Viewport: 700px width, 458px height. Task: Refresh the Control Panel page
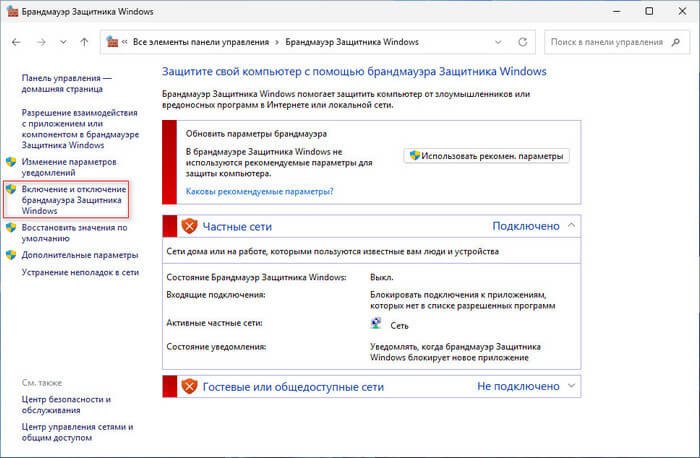[x=522, y=42]
